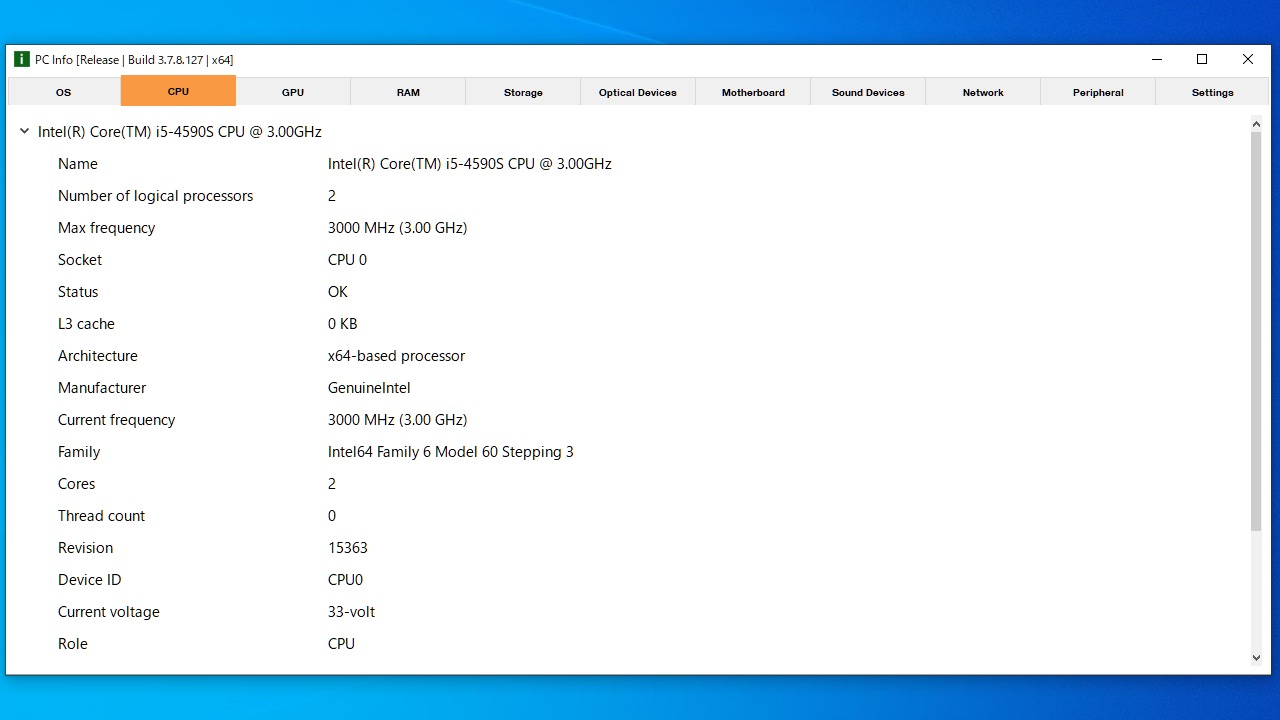Minimize the PC Info window
The width and height of the screenshot is (1280, 720).
(1156, 59)
